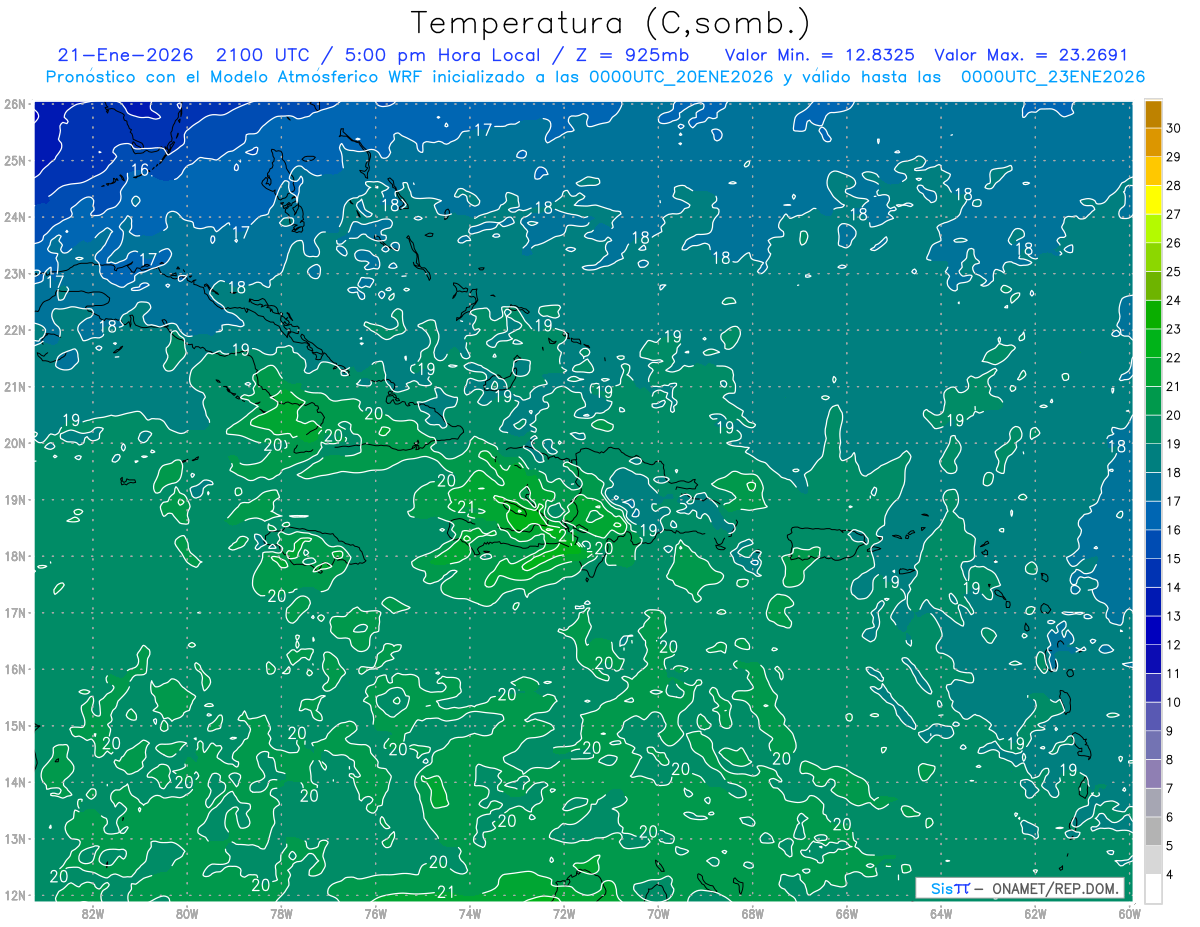Screen dimensions: 1200x927
Task: Click the color legend value "22"
Action: point(1174,358)
